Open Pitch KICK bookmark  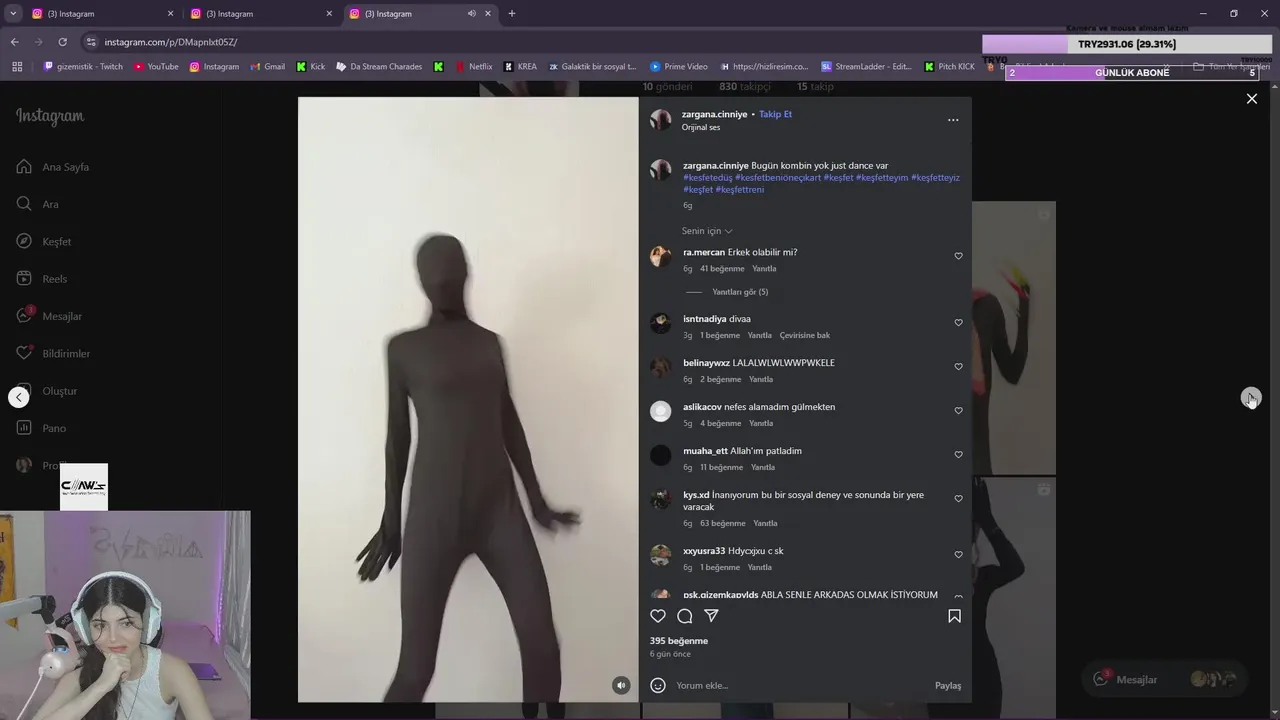pos(949,67)
